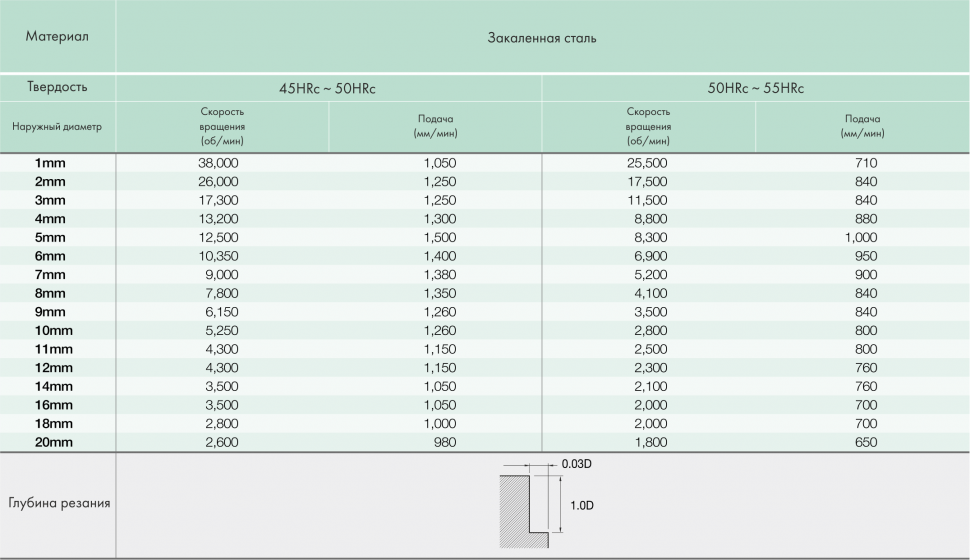Click the "Глубина резания" label
The height and width of the screenshot is (560, 970).
pyautogui.click(x=57, y=503)
